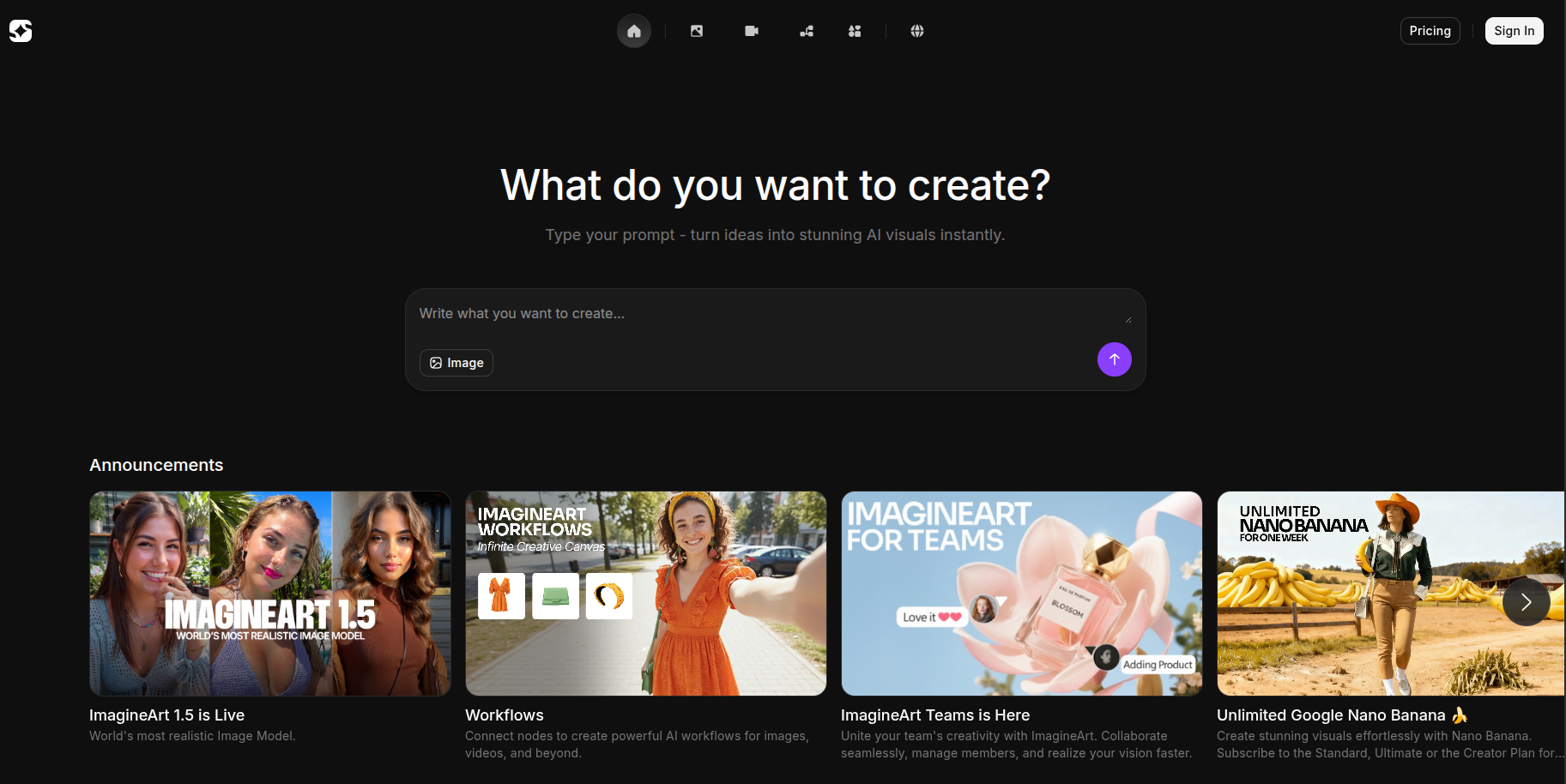This screenshot has height=784, width=1566.
Task: Open the ImagineArt Workflows banner image
Action: 645,593
